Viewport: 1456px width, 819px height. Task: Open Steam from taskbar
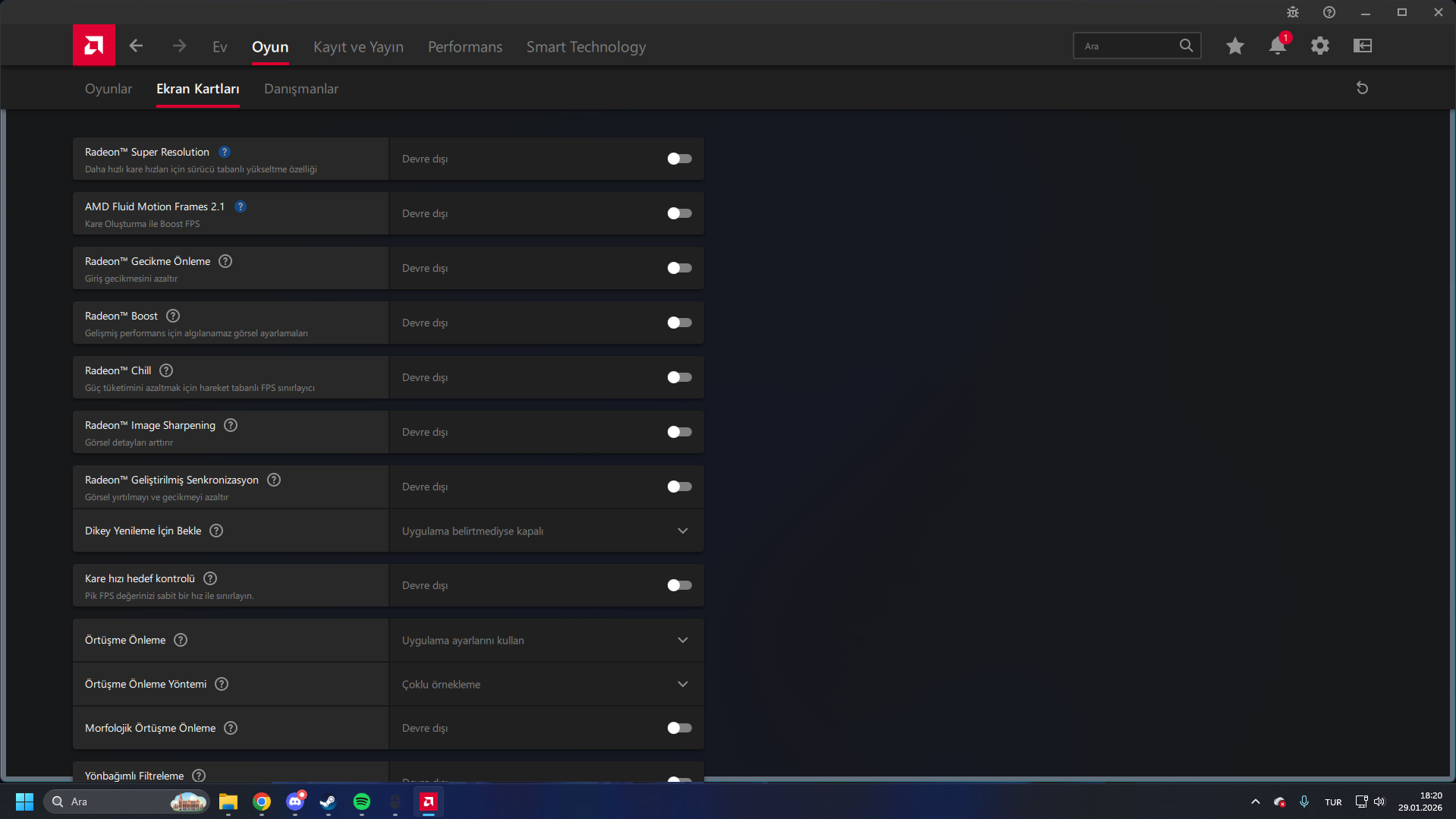coord(329,802)
